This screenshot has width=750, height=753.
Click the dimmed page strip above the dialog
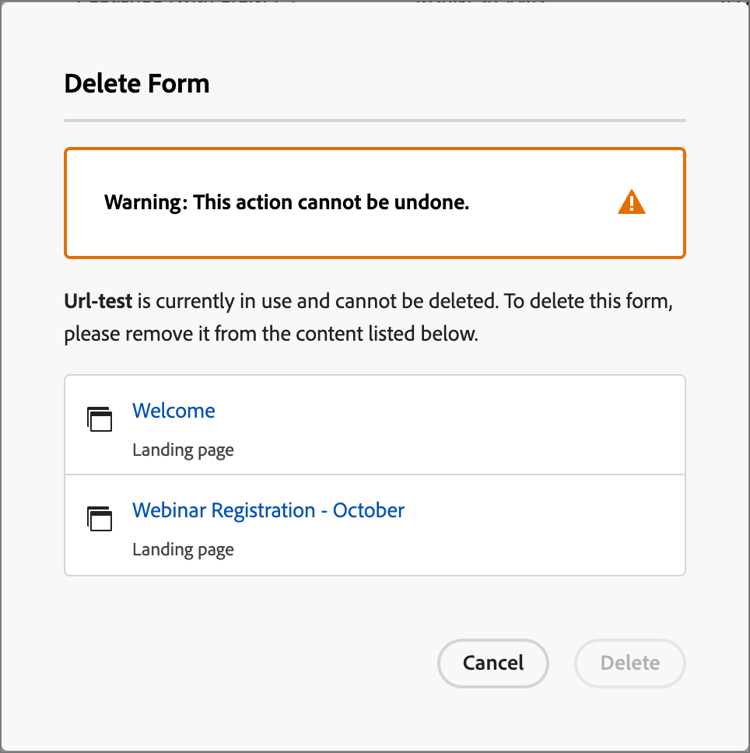click(x=375, y=3)
